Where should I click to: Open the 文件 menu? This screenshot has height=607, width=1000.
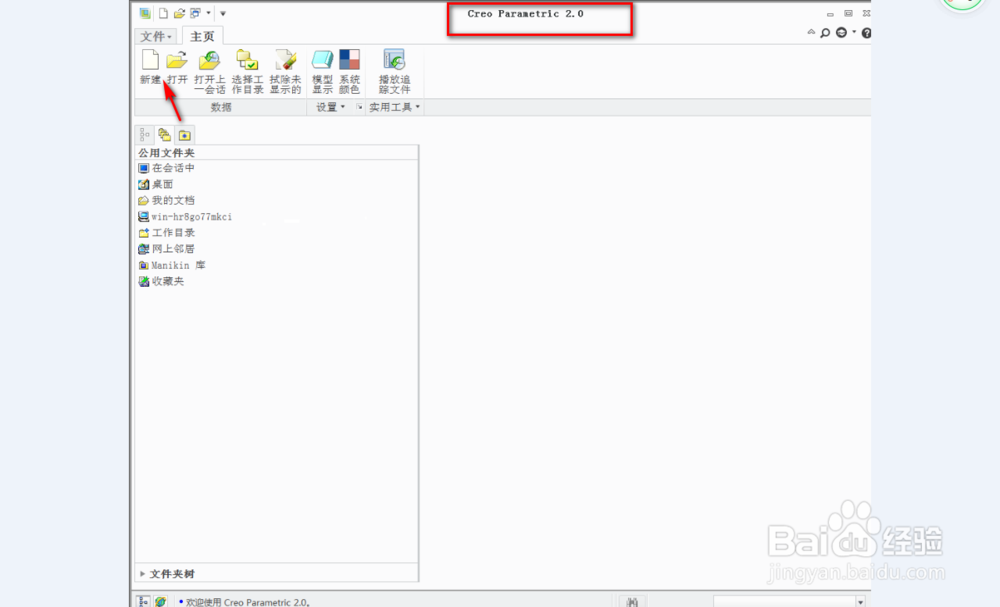coord(156,36)
